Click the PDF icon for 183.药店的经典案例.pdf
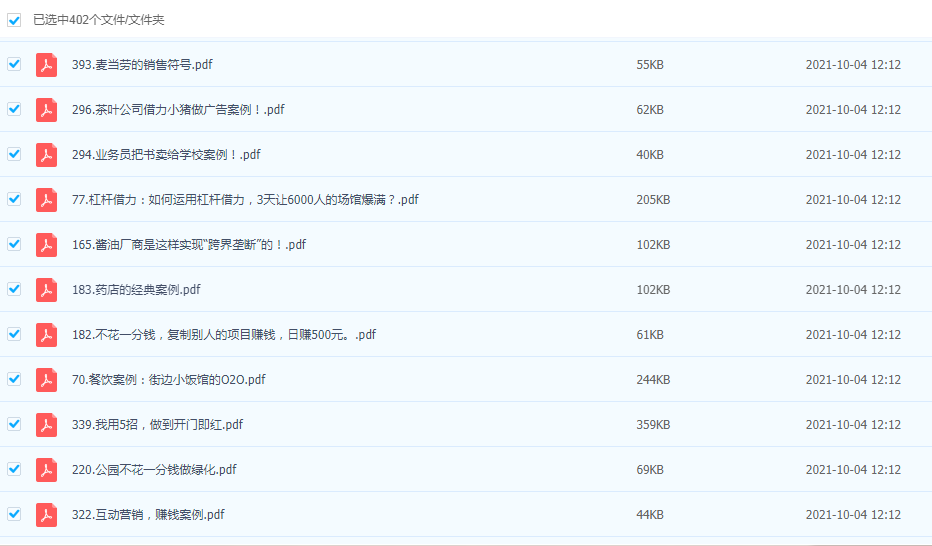This screenshot has width=932, height=546. pyautogui.click(x=46, y=290)
